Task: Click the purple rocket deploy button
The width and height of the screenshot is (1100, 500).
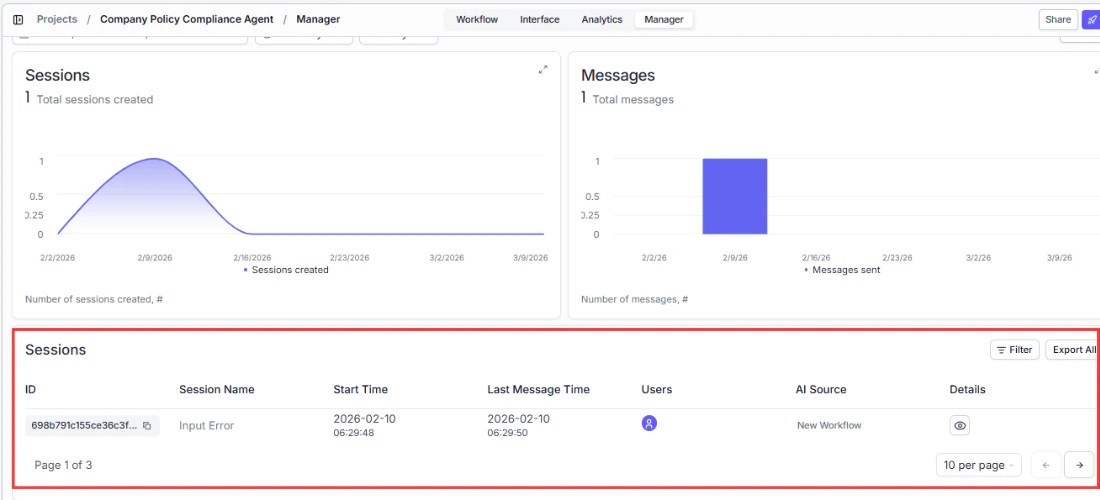Action: 1091,20
